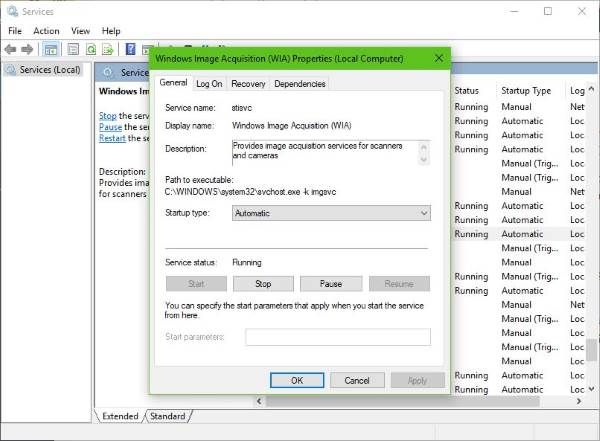Click the Export List toolbar icon

108,49
